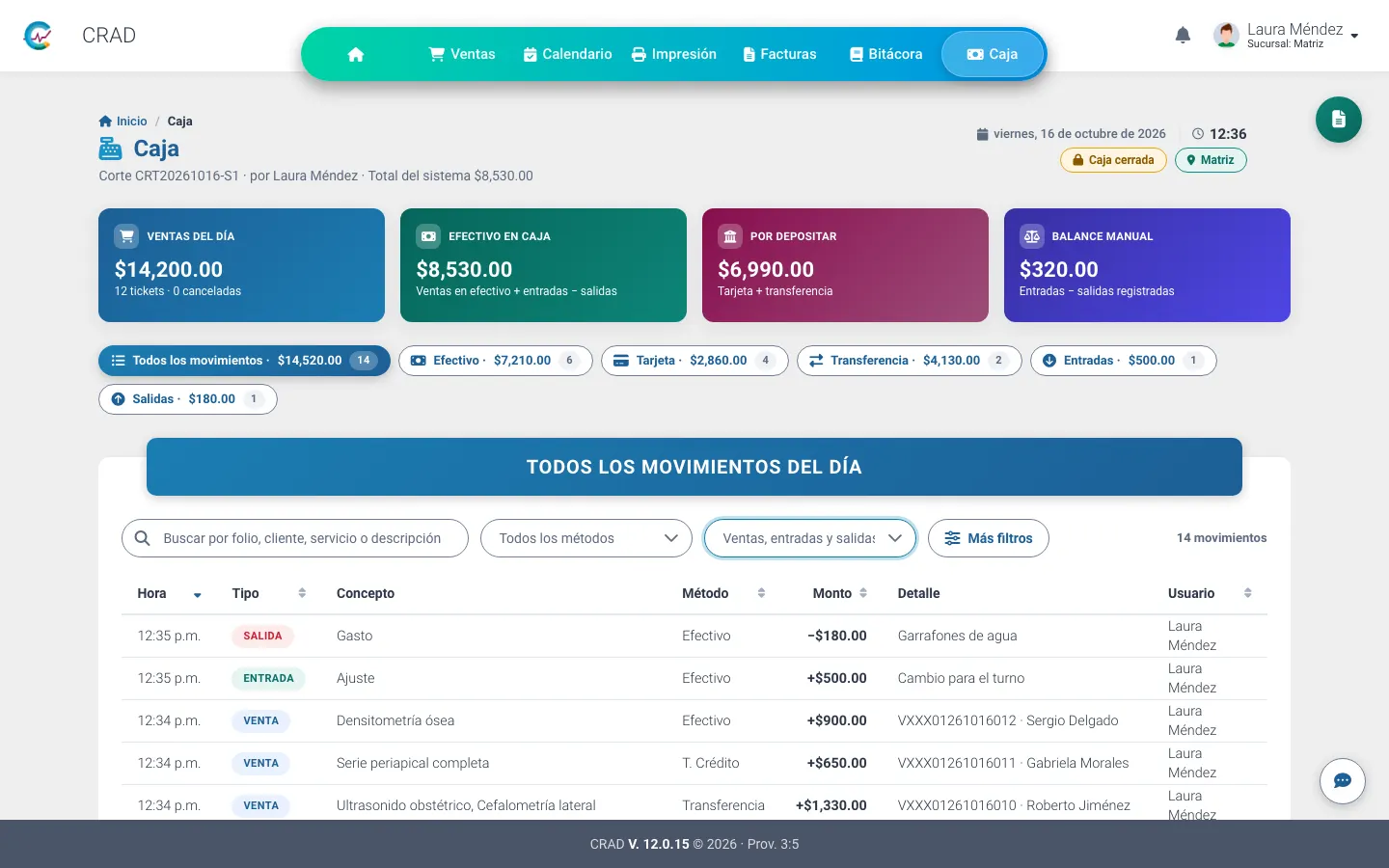Select the Caja menu item
Image resolution: width=1389 pixels, height=868 pixels.
coord(993,54)
